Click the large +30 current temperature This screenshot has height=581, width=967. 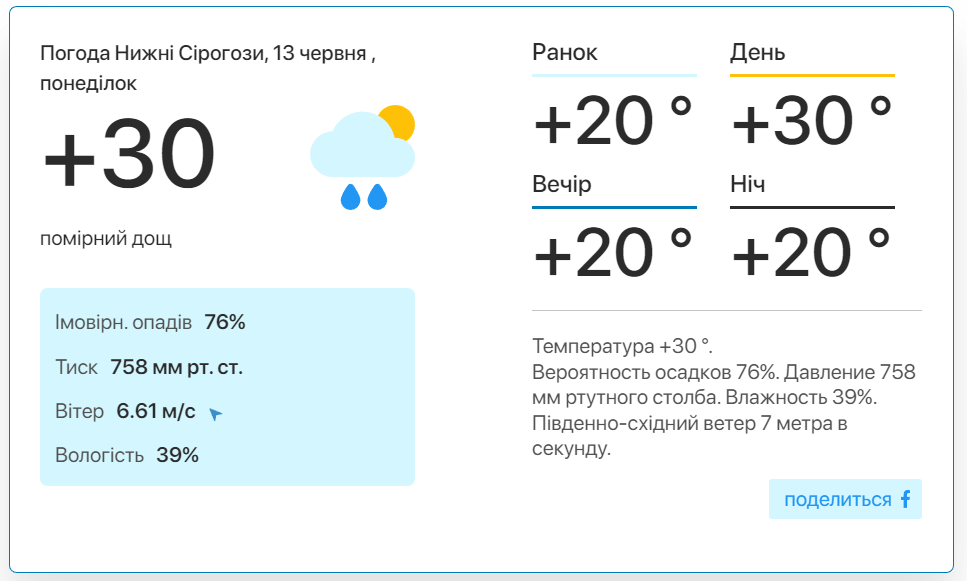(129, 154)
